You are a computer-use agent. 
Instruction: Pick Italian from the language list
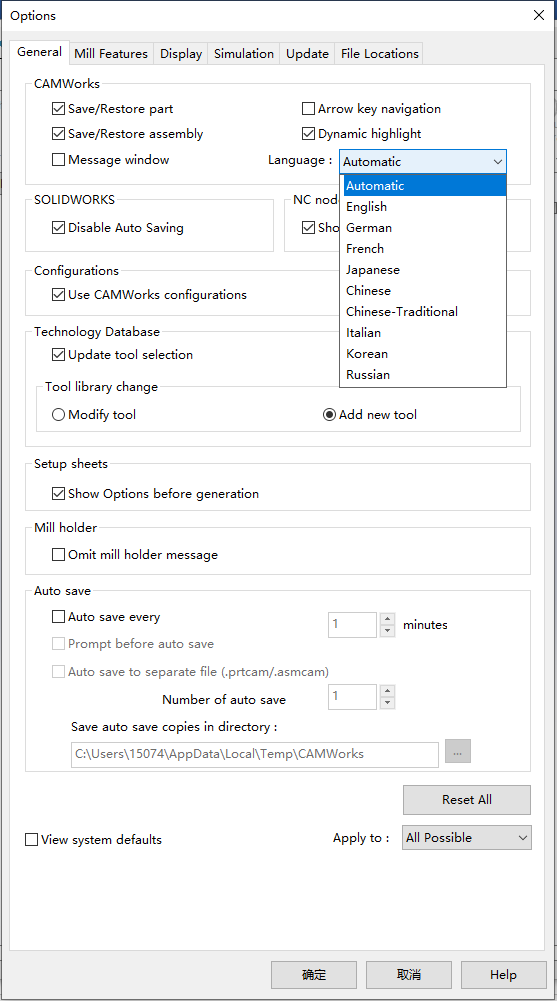(423, 333)
